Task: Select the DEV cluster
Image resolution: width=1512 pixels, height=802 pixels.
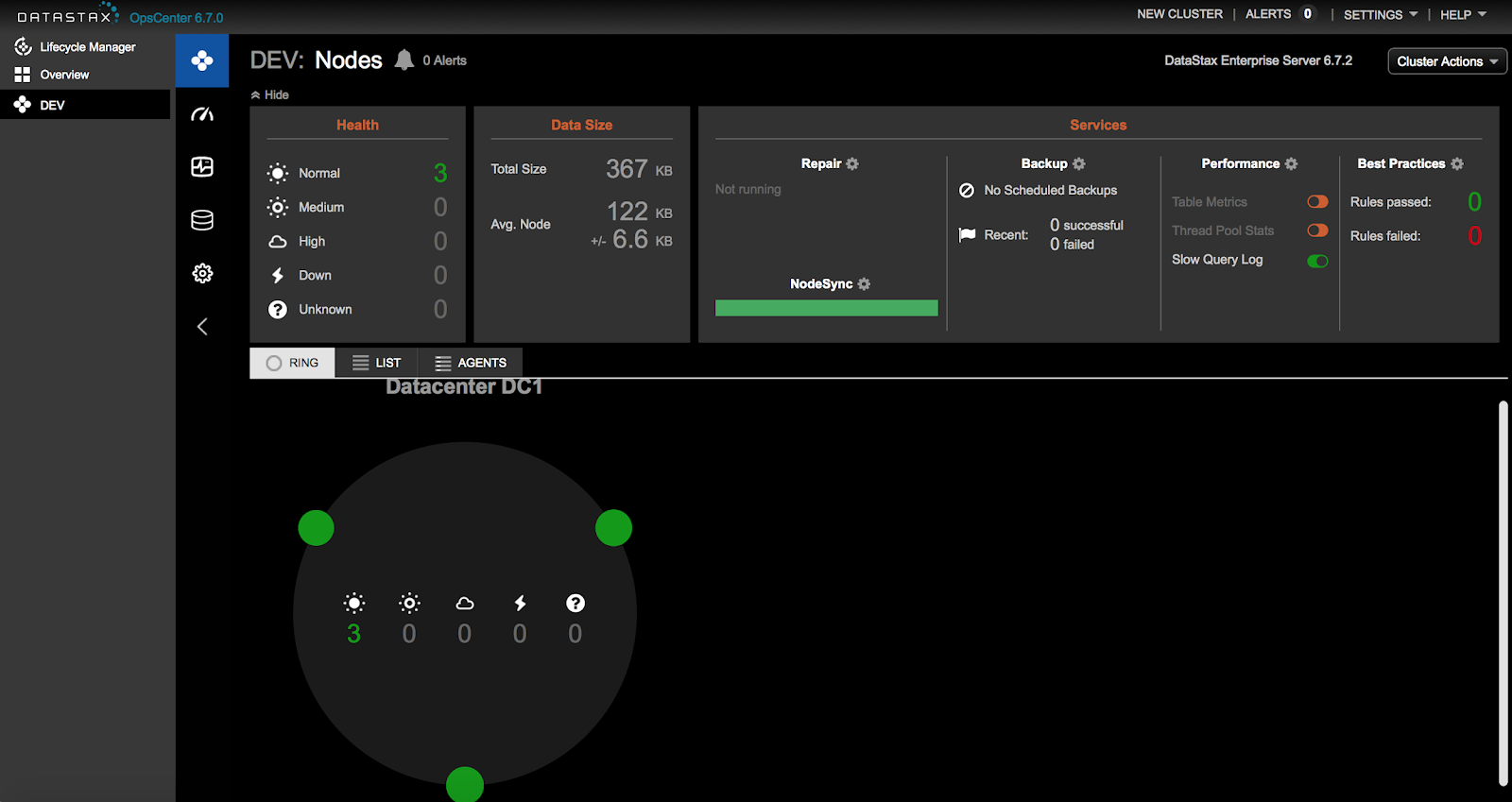Action: point(85,105)
